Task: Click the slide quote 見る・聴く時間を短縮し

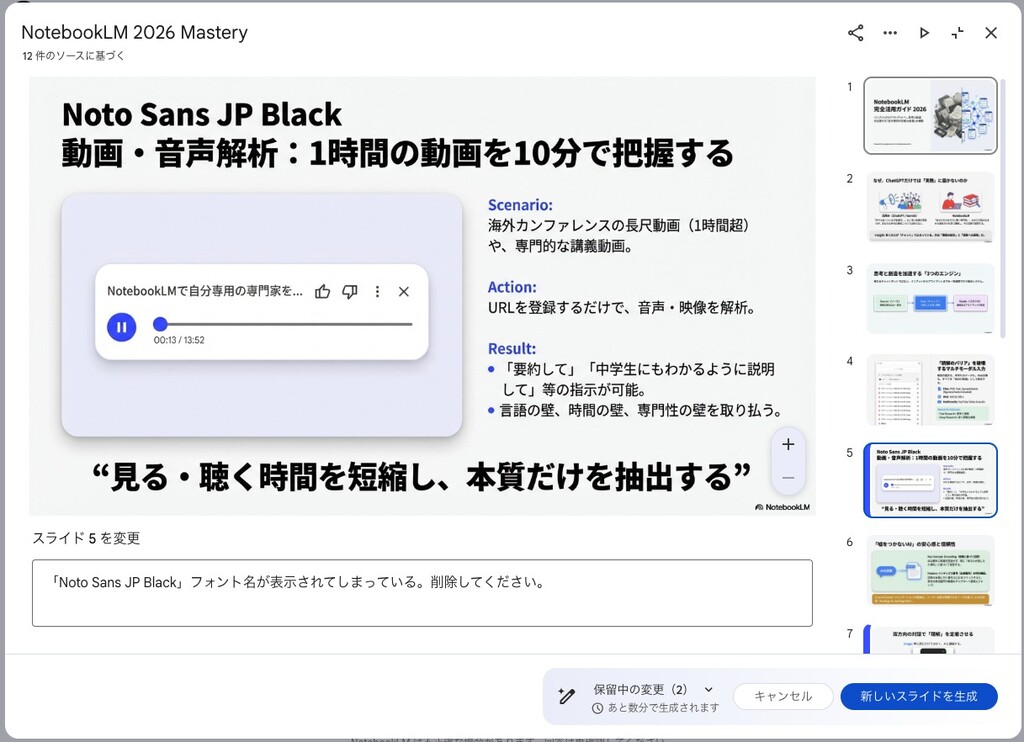Action: click(x=421, y=477)
